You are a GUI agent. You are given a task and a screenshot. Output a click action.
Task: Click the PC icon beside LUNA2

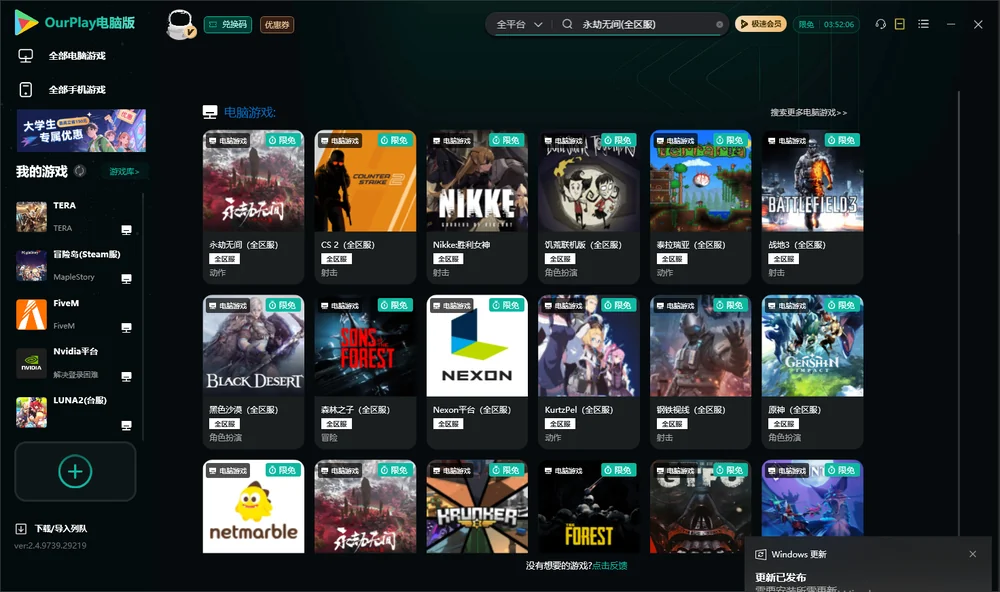[126, 426]
